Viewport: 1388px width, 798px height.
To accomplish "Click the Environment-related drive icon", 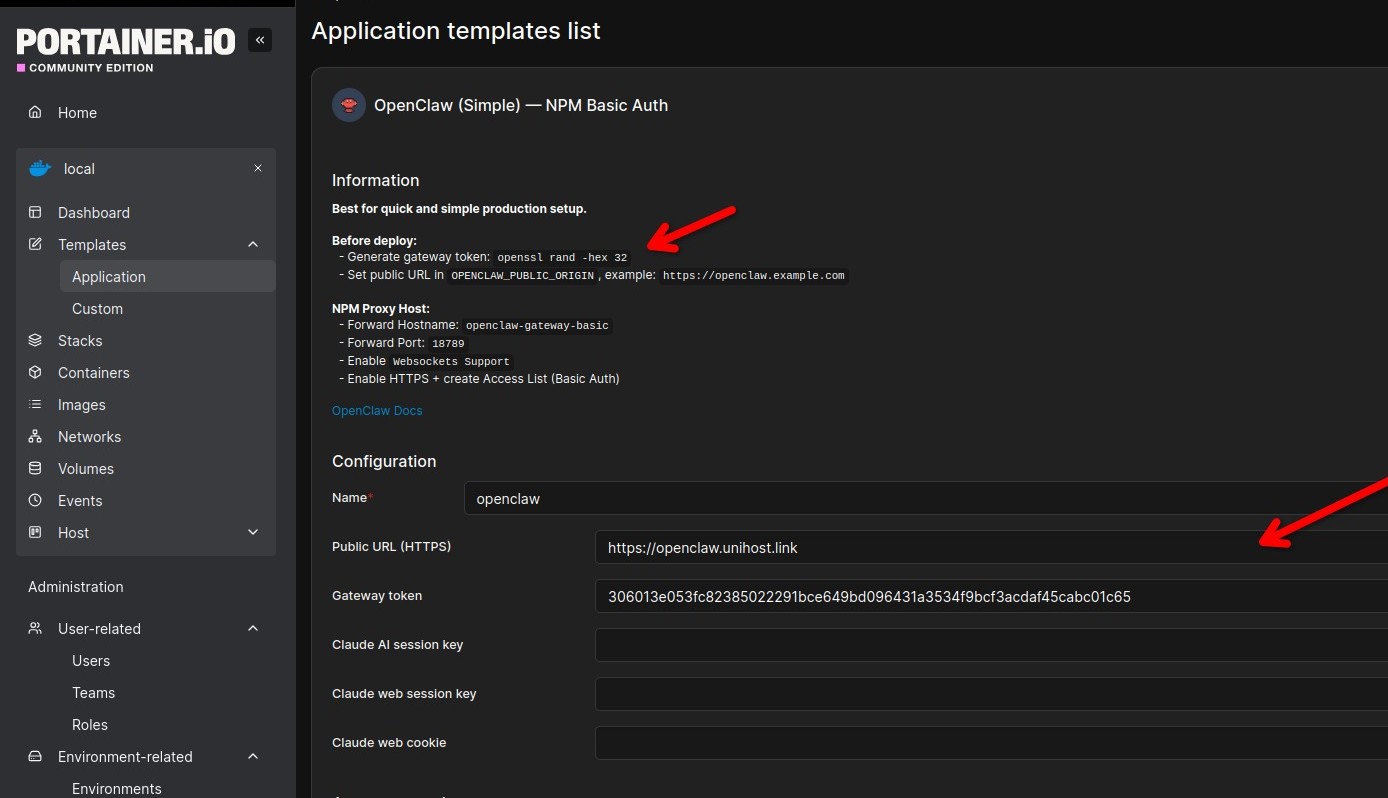I will tap(36, 756).
